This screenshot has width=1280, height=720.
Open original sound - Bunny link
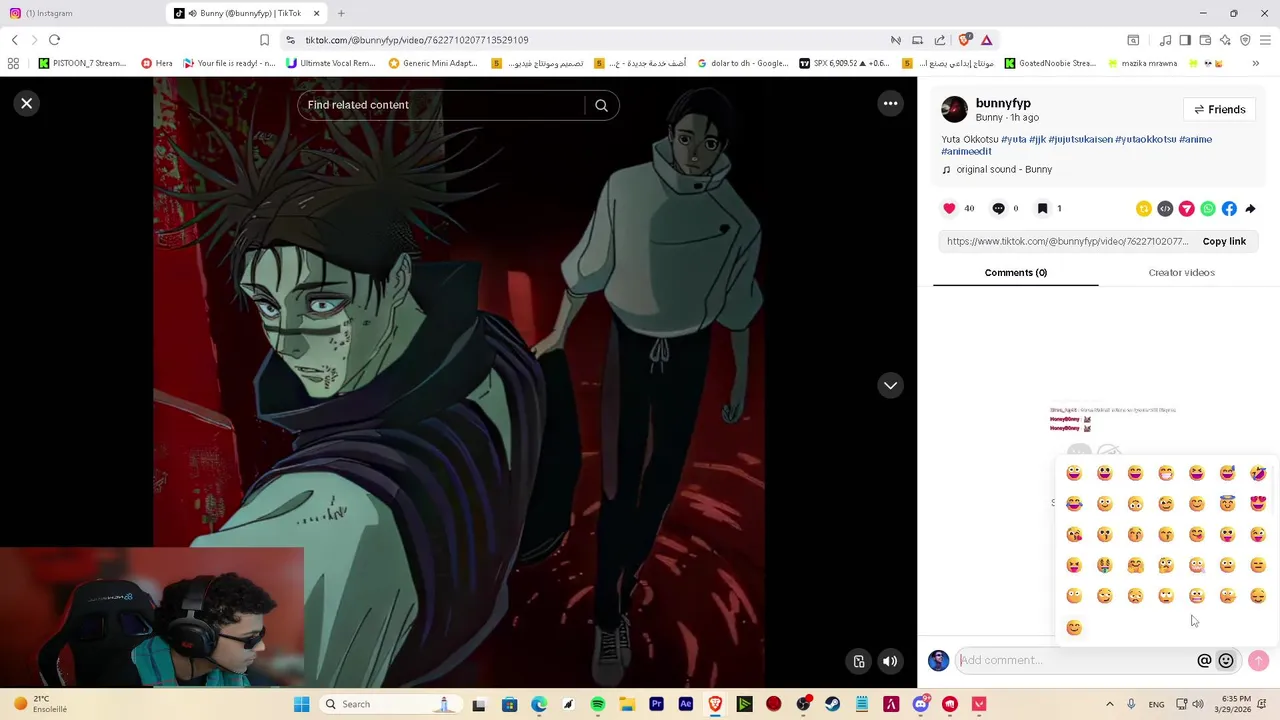pyautogui.click(x=1004, y=170)
